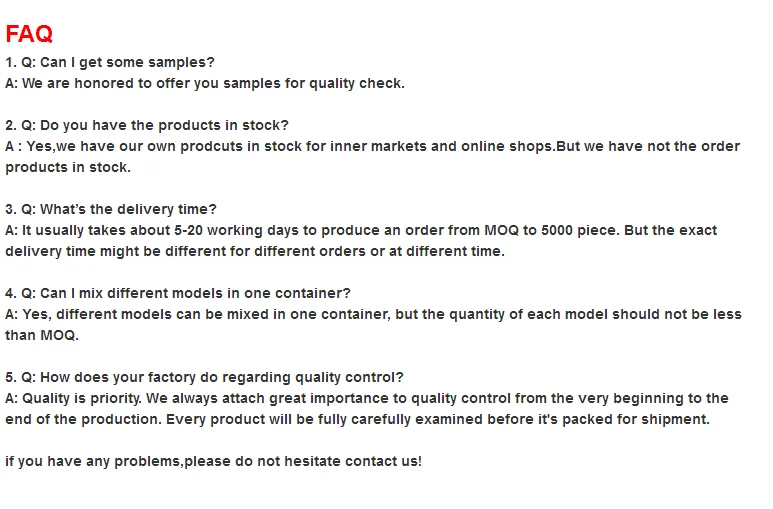
Task: Click the number "4." before the fourth question
Action: click(x=11, y=293)
